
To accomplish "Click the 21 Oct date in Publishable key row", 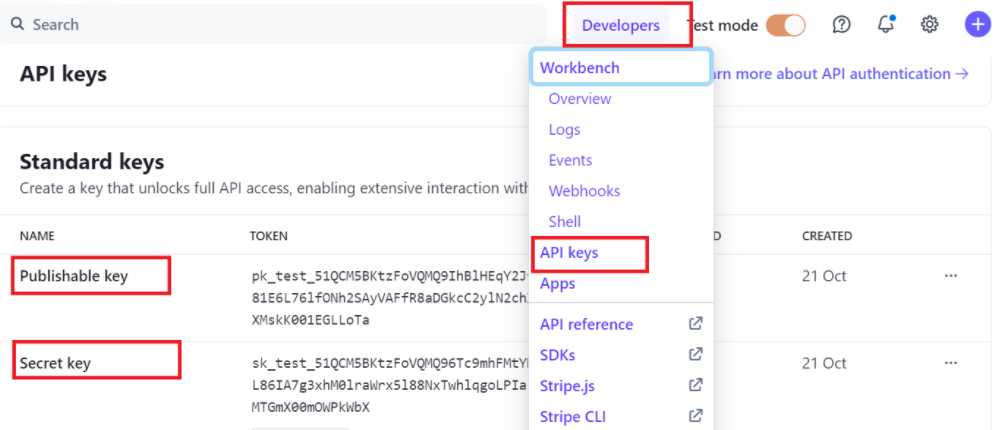I will 824,276.
